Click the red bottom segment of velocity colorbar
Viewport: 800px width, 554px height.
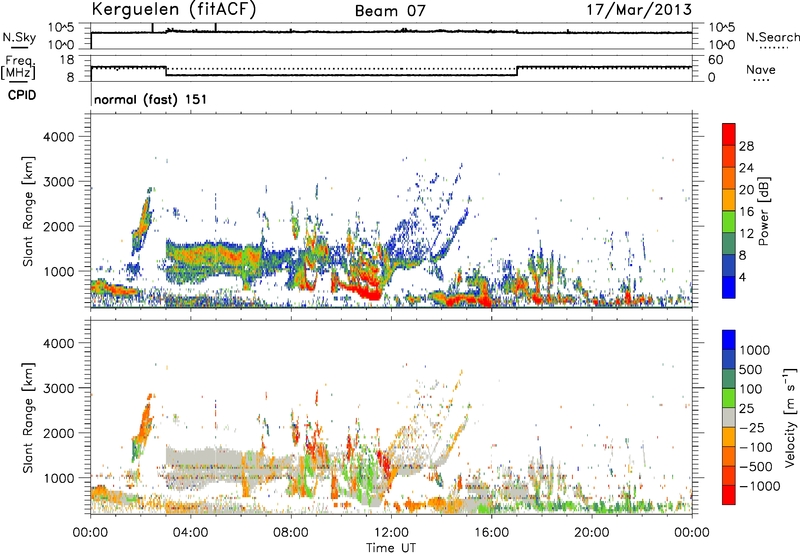click(x=729, y=495)
